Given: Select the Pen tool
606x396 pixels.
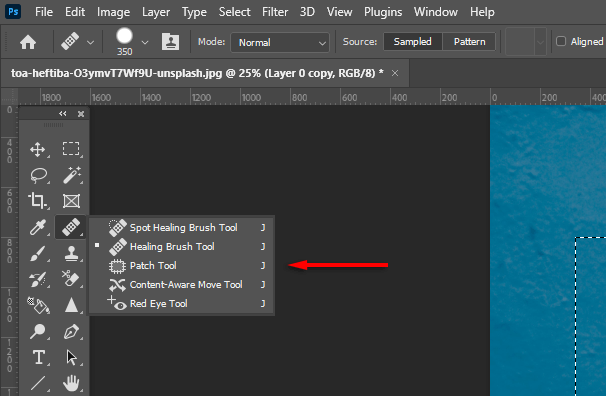Looking at the screenshot, I should pos(71,331).
